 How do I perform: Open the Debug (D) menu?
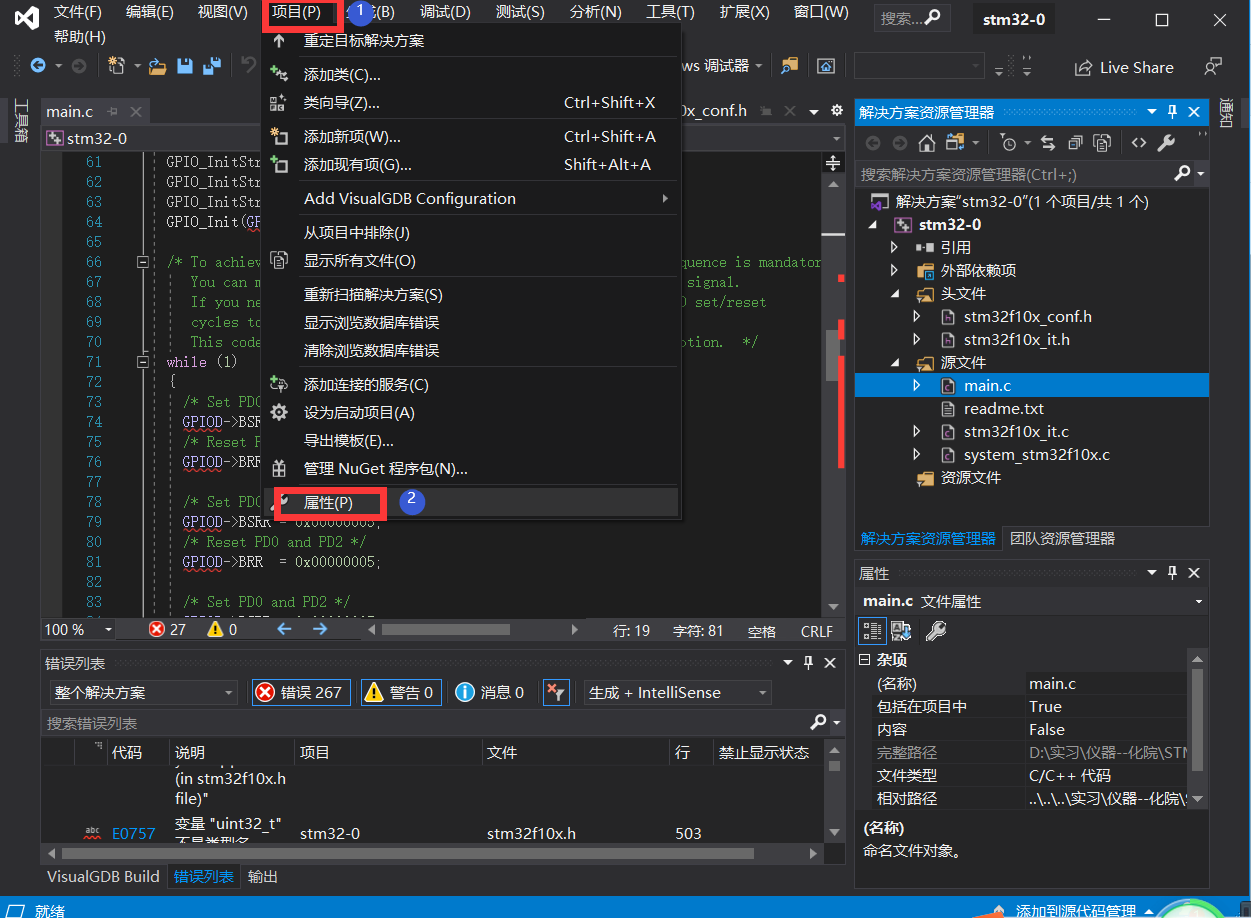[x=445, y=12]
